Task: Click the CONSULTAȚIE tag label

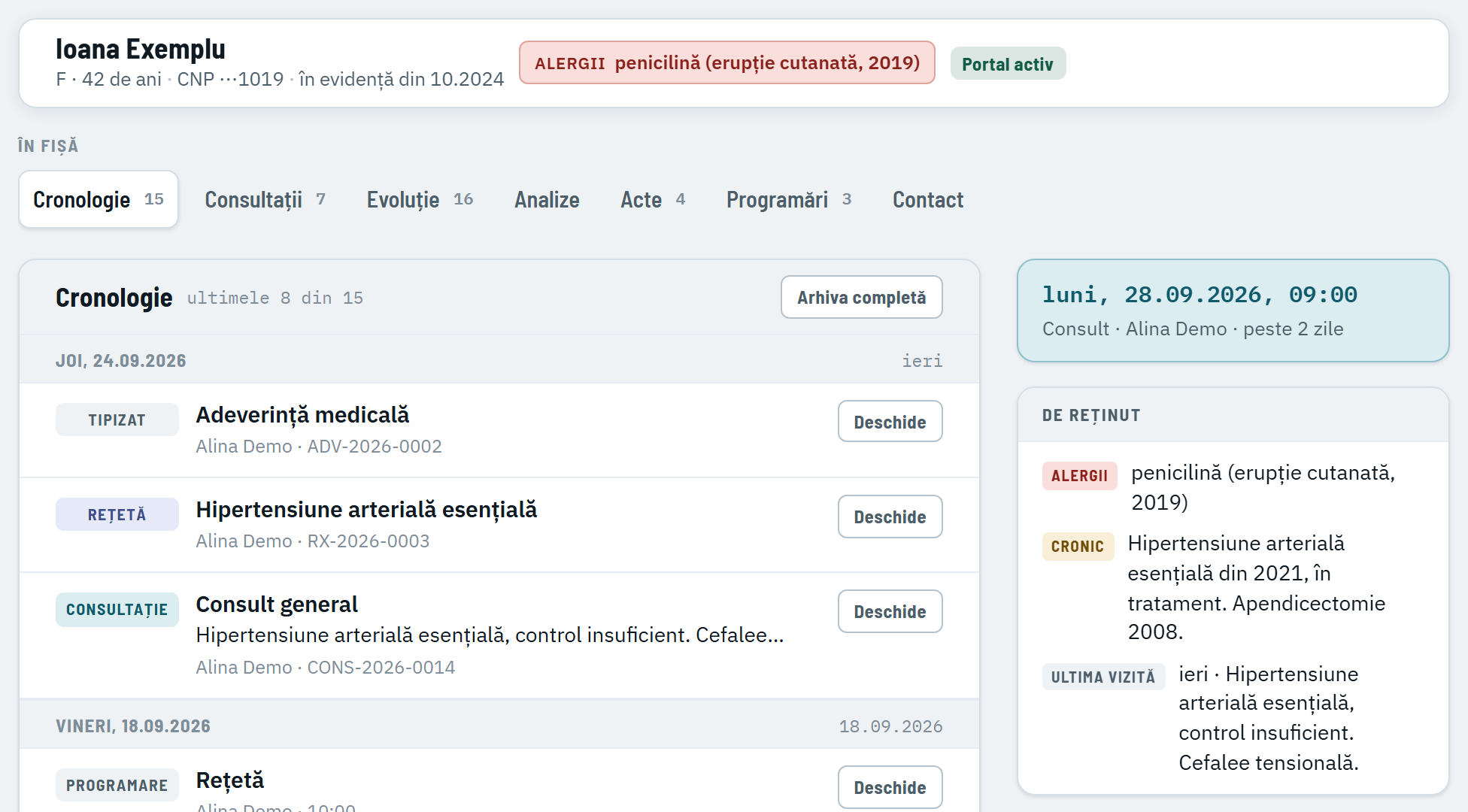Action: tap(117, 609)
